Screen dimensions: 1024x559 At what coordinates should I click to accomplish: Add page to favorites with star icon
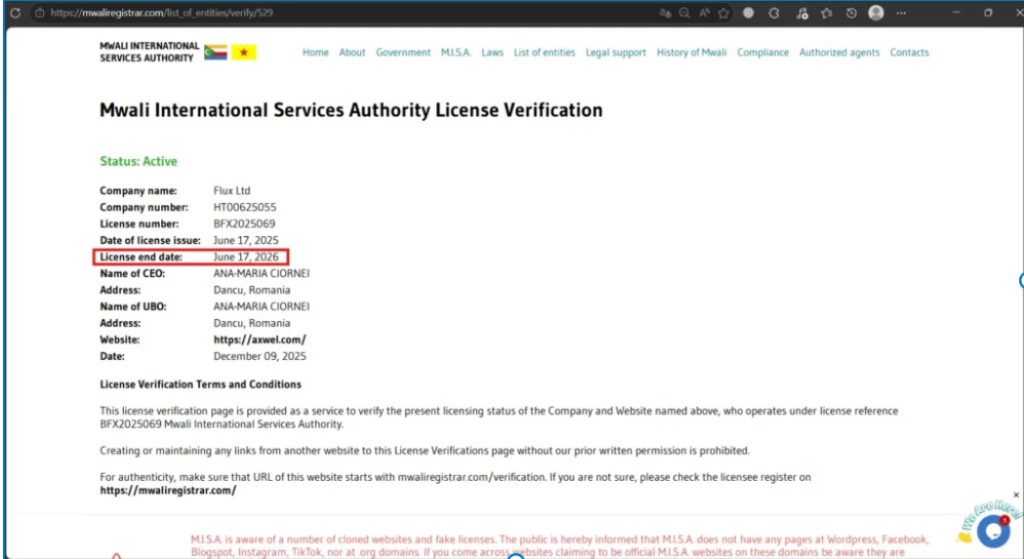724,13
